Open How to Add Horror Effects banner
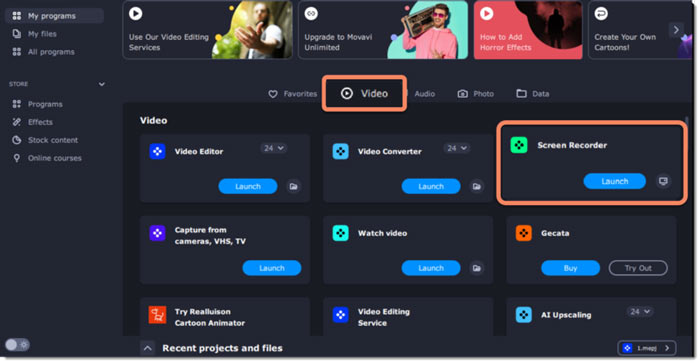The image size is (700, 363). click(528, 30)
